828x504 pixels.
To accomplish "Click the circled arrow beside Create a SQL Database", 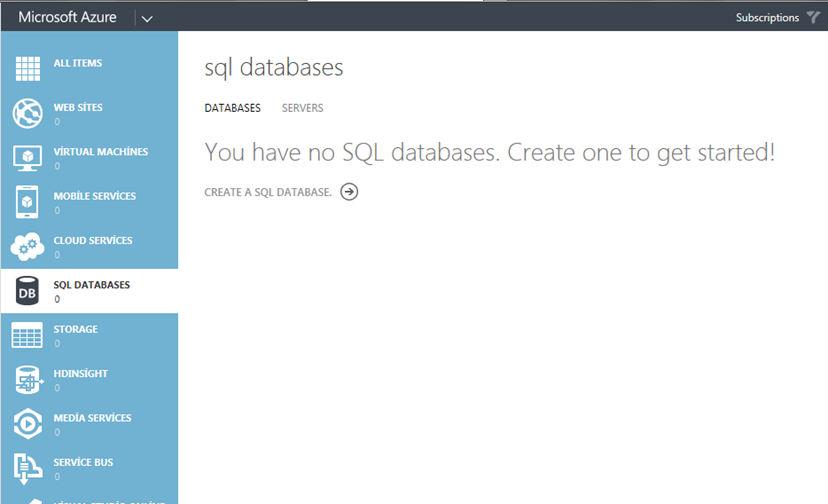I will click(349, 192).
